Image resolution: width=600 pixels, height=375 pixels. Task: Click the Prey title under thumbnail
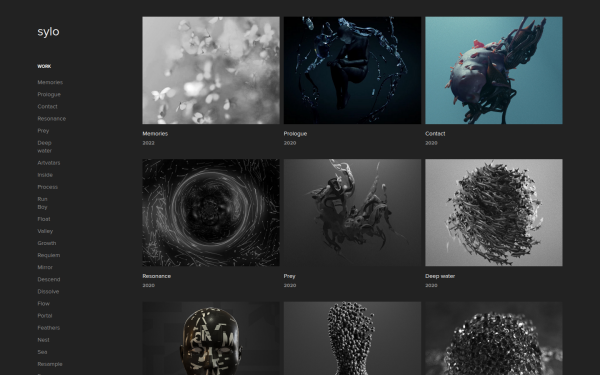(290, 276)
